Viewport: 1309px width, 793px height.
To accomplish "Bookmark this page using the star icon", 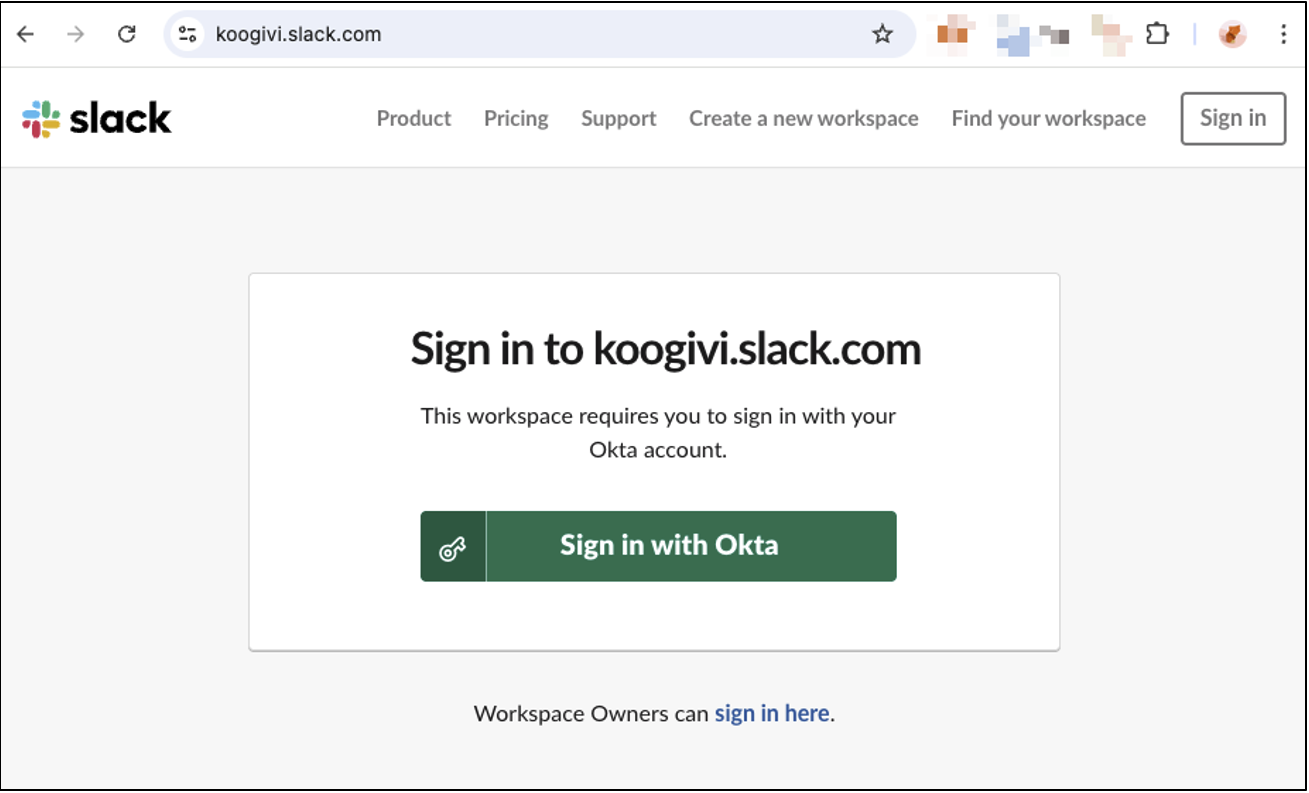I will 882,33.
